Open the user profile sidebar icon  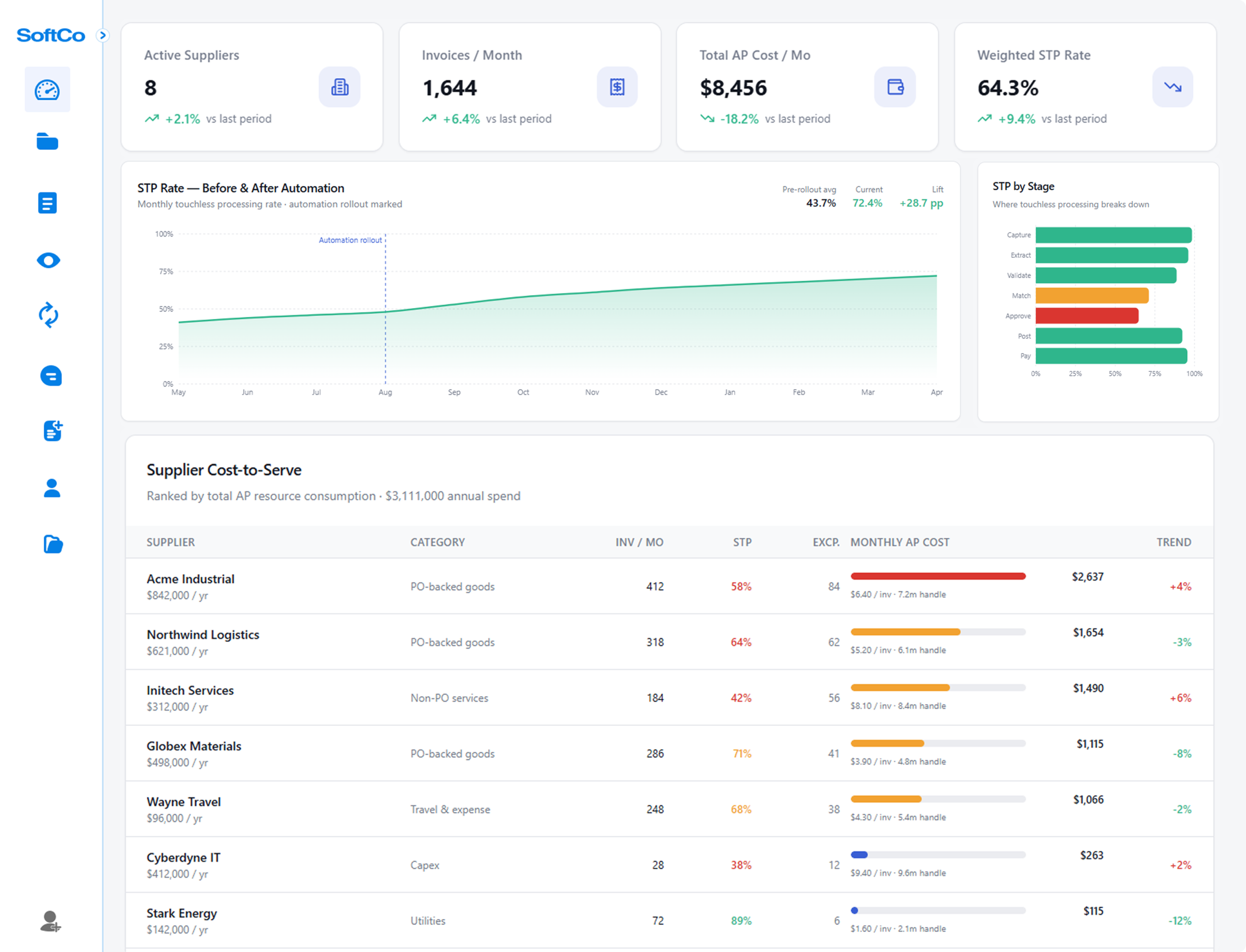pos(52,488)
